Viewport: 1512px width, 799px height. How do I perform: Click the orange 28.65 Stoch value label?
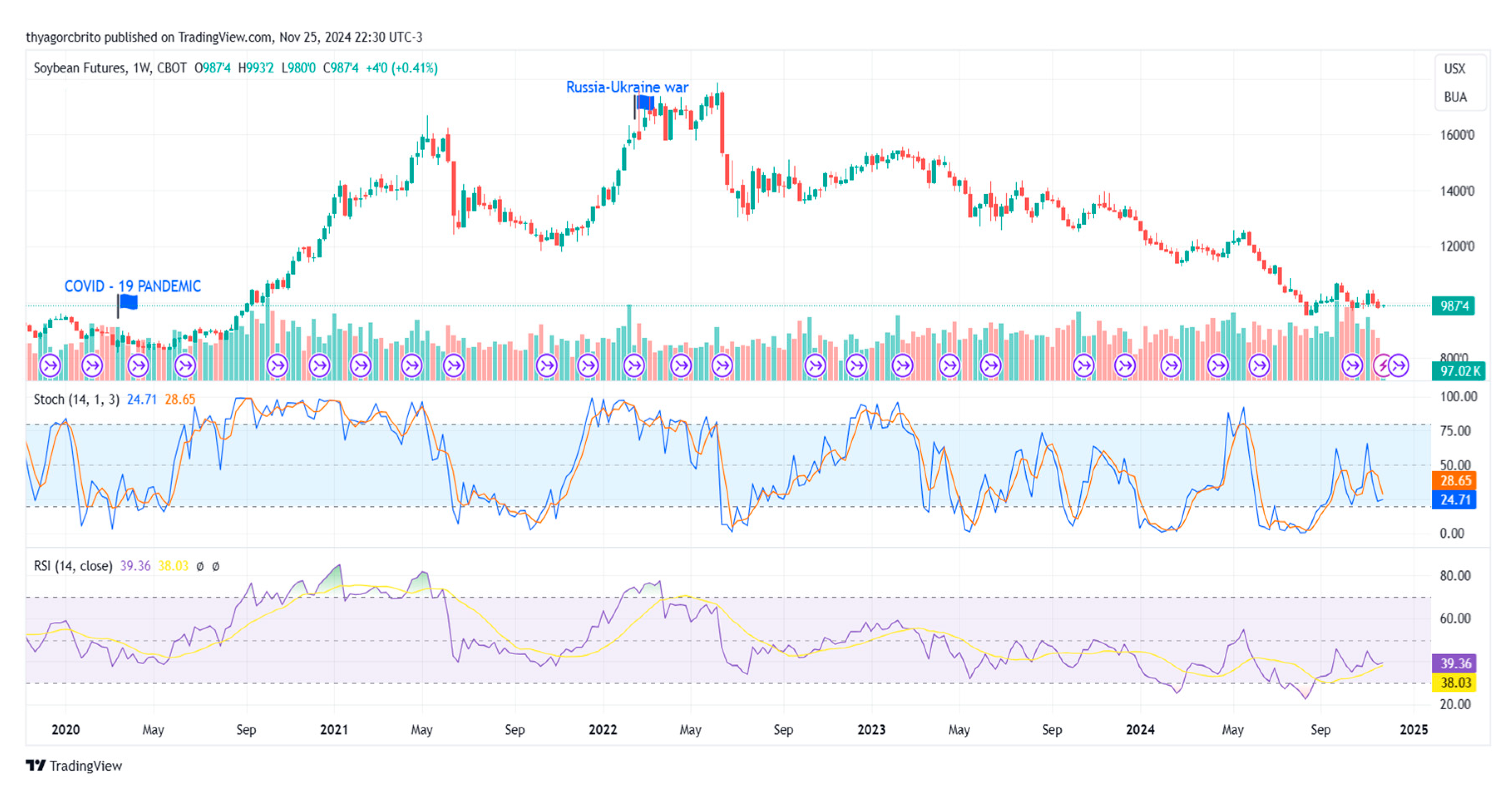(1455, 481)
